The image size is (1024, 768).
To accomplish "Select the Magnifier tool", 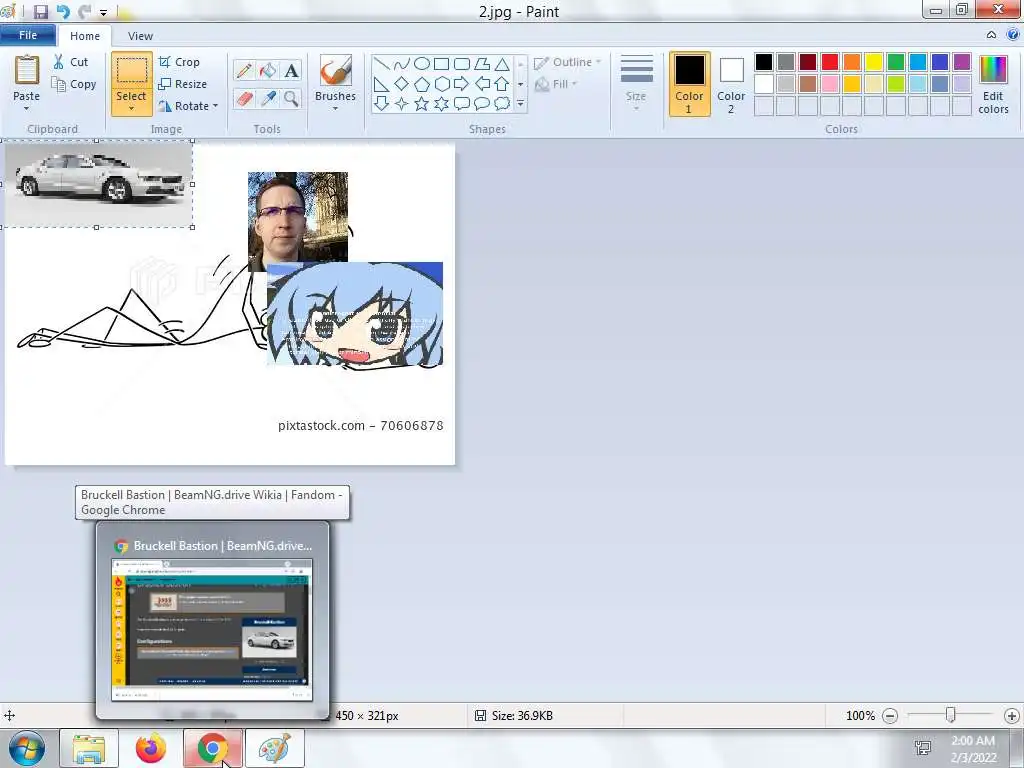I will [291, 99].
